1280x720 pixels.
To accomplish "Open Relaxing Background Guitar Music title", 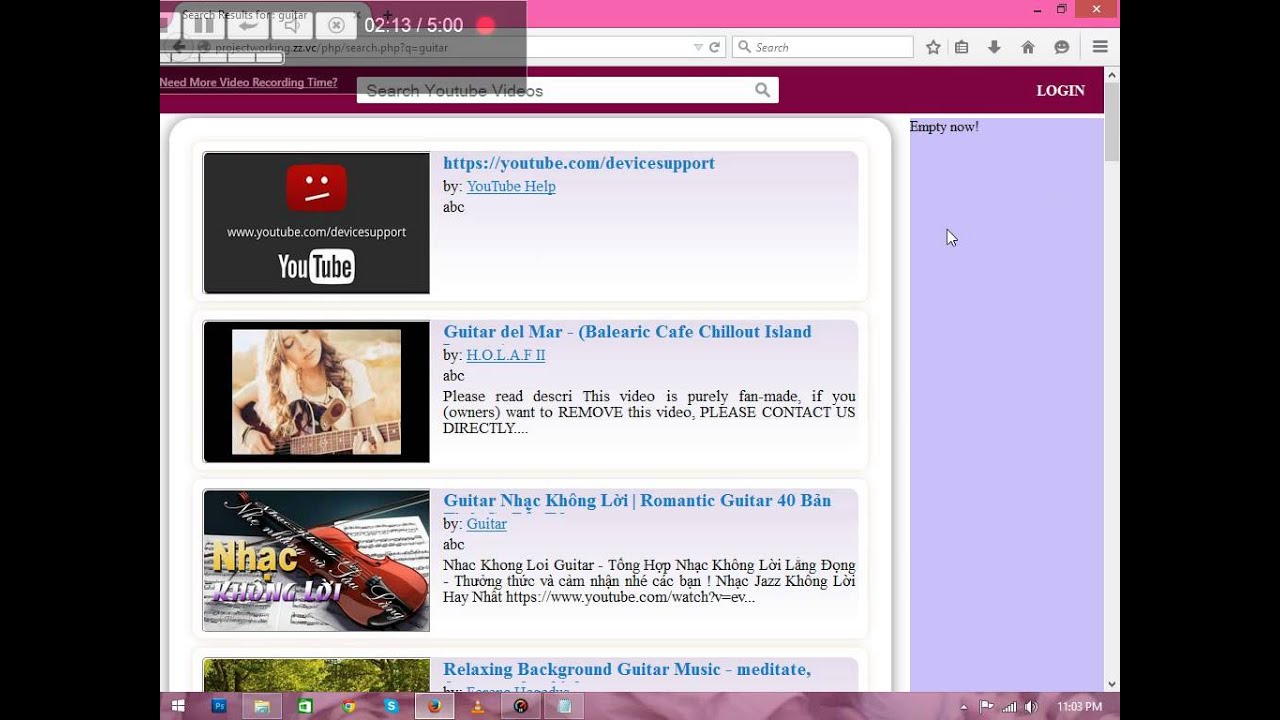I will pos(627,669).
